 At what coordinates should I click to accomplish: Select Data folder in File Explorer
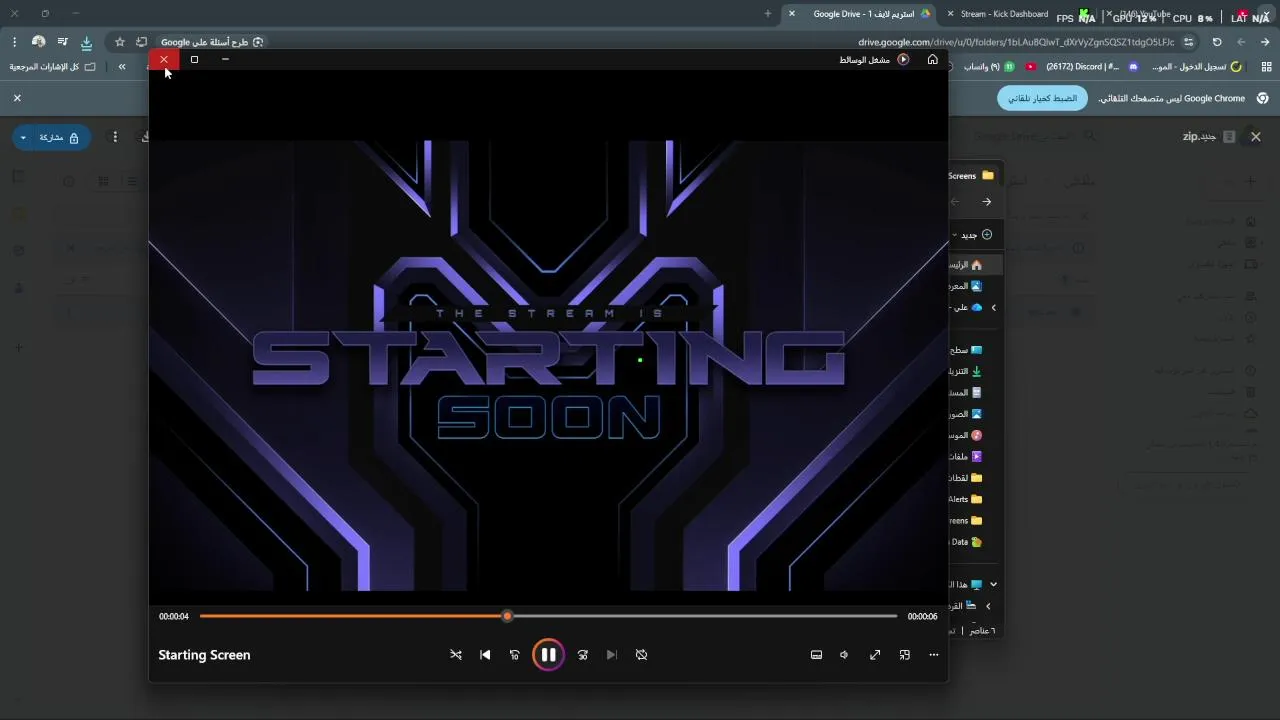966,542
